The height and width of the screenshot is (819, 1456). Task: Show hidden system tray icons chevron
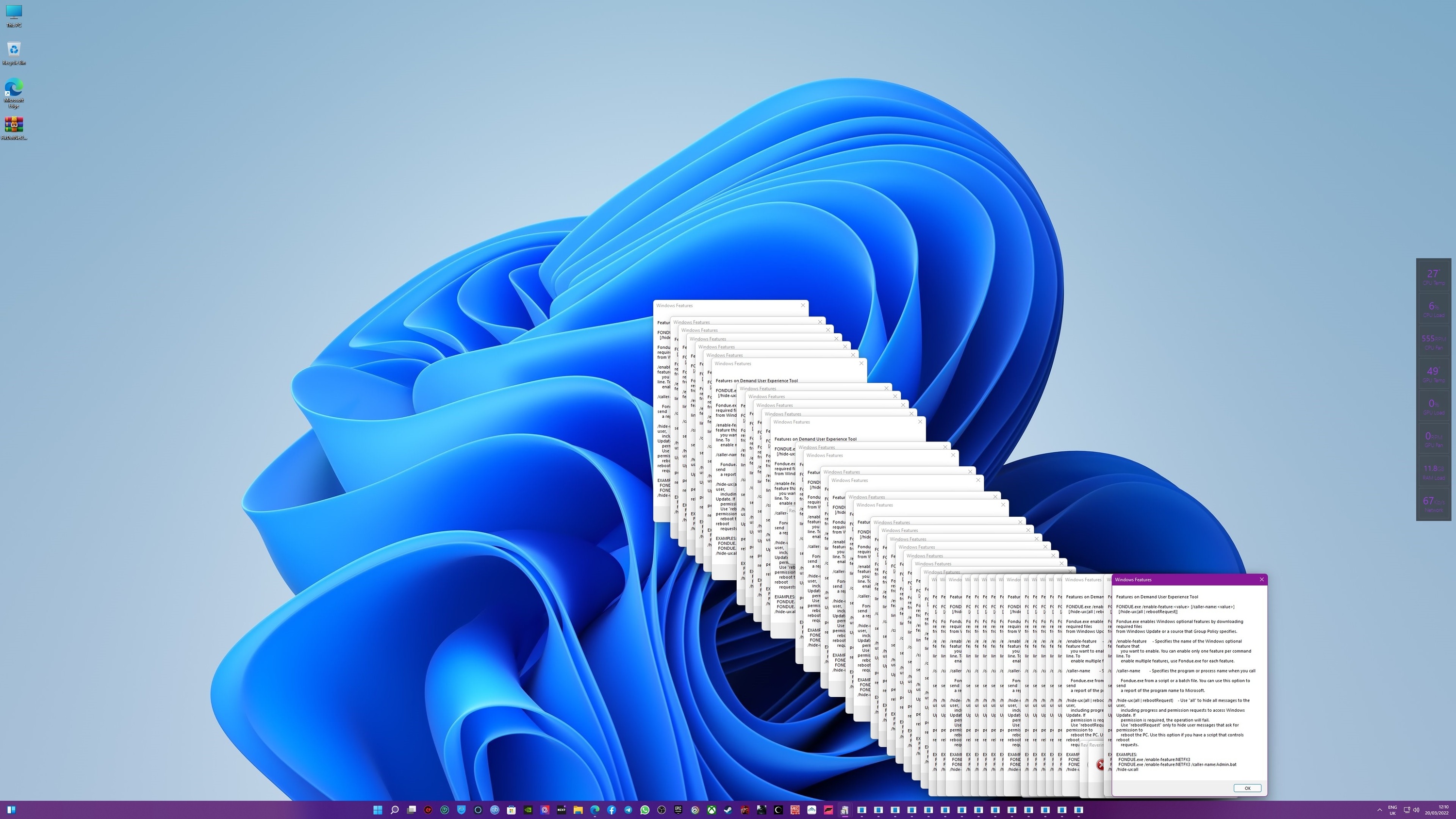click(x=1379, y=810)
